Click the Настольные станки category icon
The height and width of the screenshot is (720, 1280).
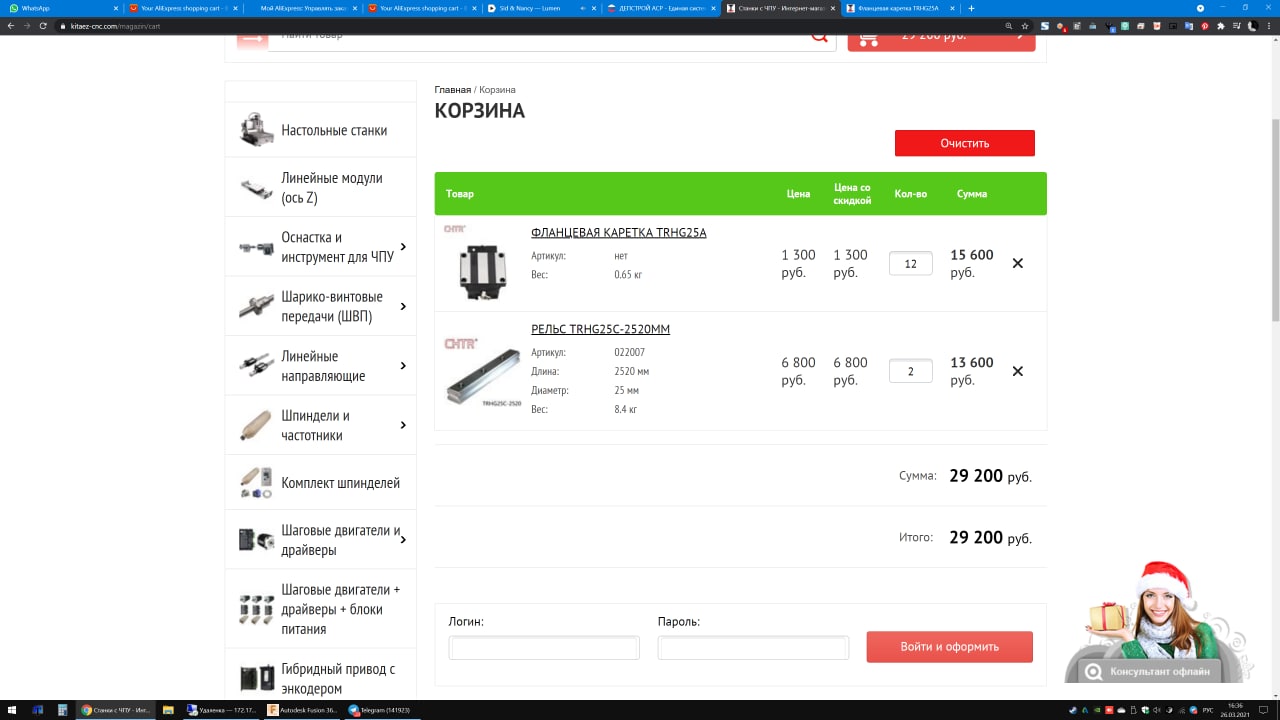[257, 130]
